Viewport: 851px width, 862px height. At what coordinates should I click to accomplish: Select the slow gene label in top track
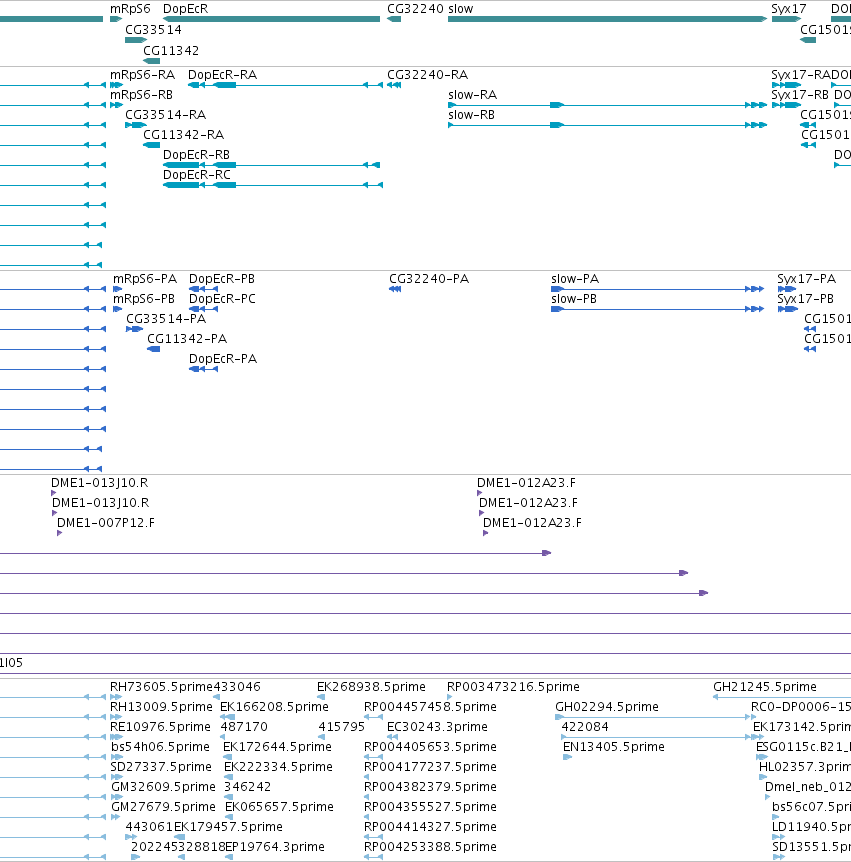pyautogui.click(x=461, y=9)
